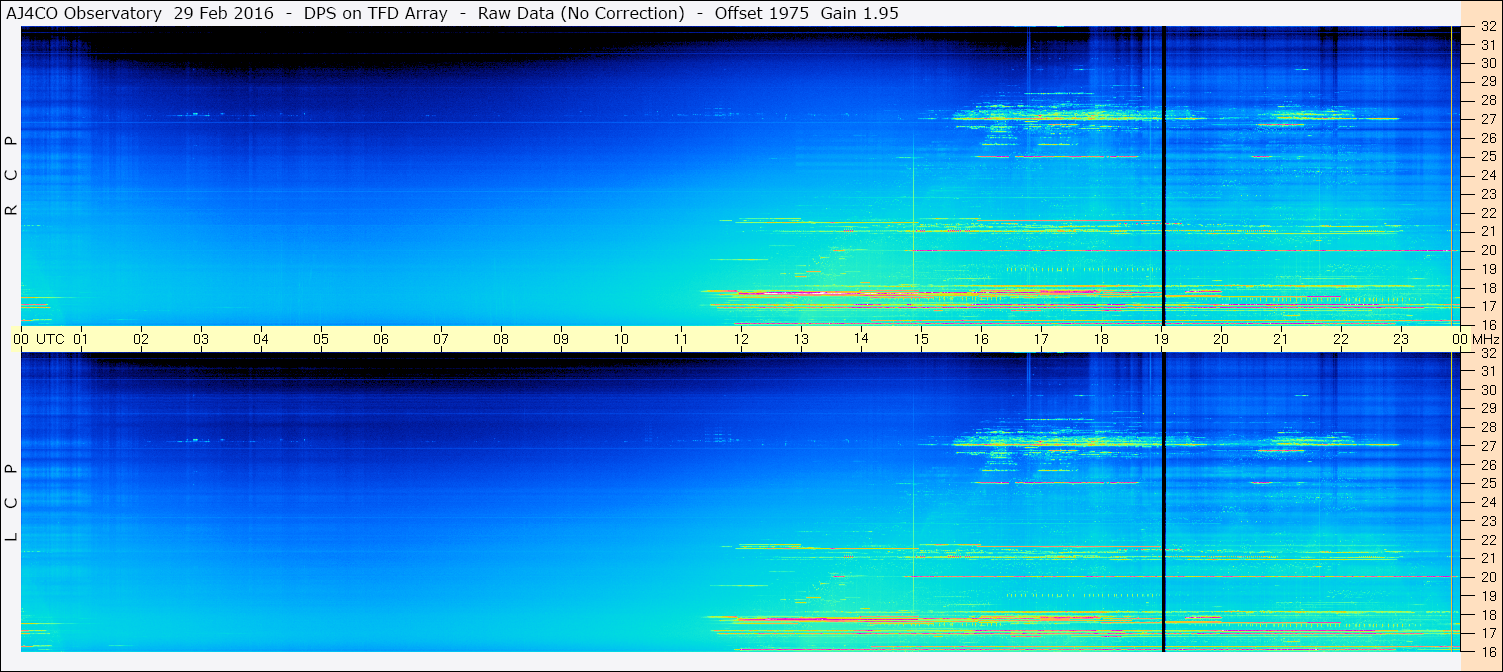Image resolution: width=1503 pixels, height=672 pixels.
Task: Select hour 16 on the time axis
Action: [981, 339]
